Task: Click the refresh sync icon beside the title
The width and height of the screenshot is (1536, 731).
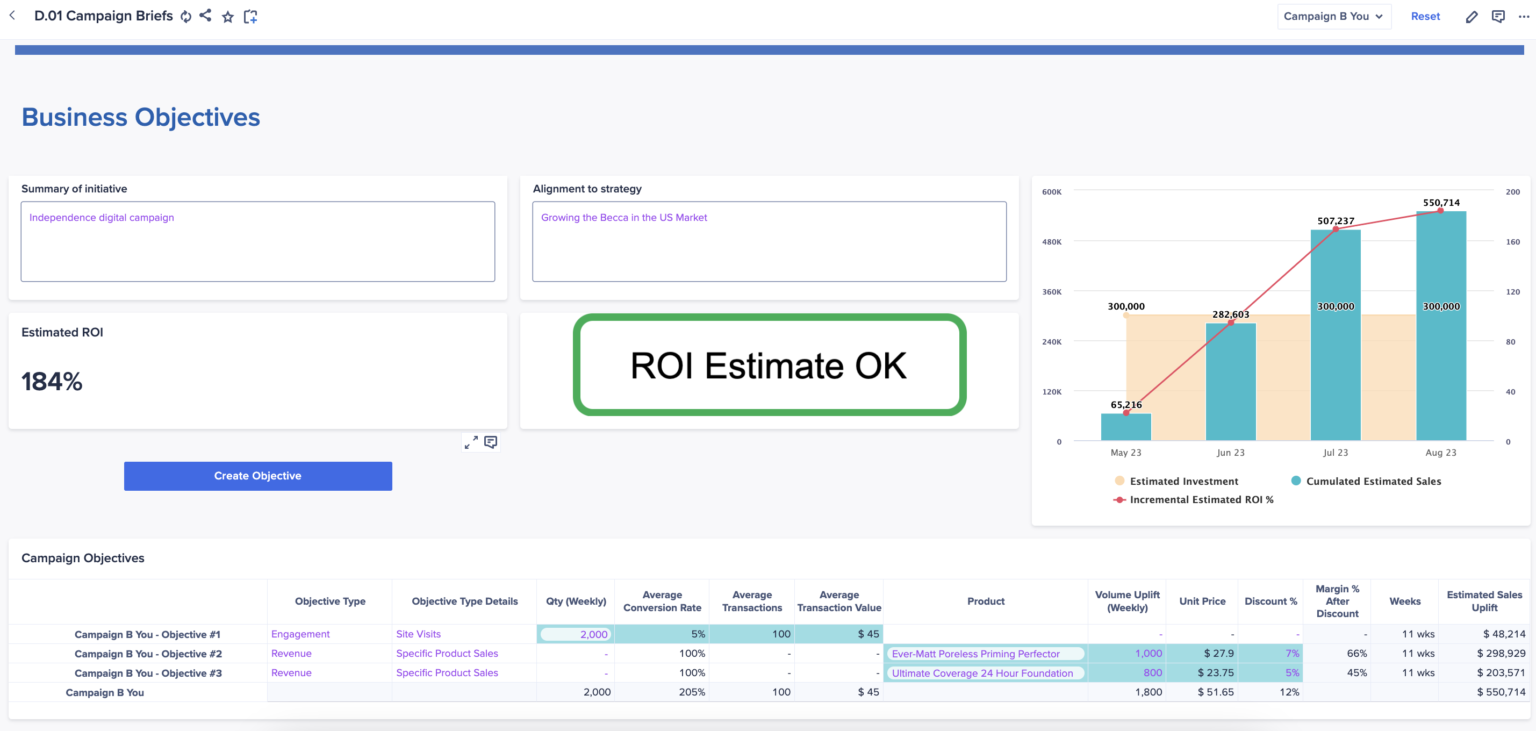Action: point(185,17)
